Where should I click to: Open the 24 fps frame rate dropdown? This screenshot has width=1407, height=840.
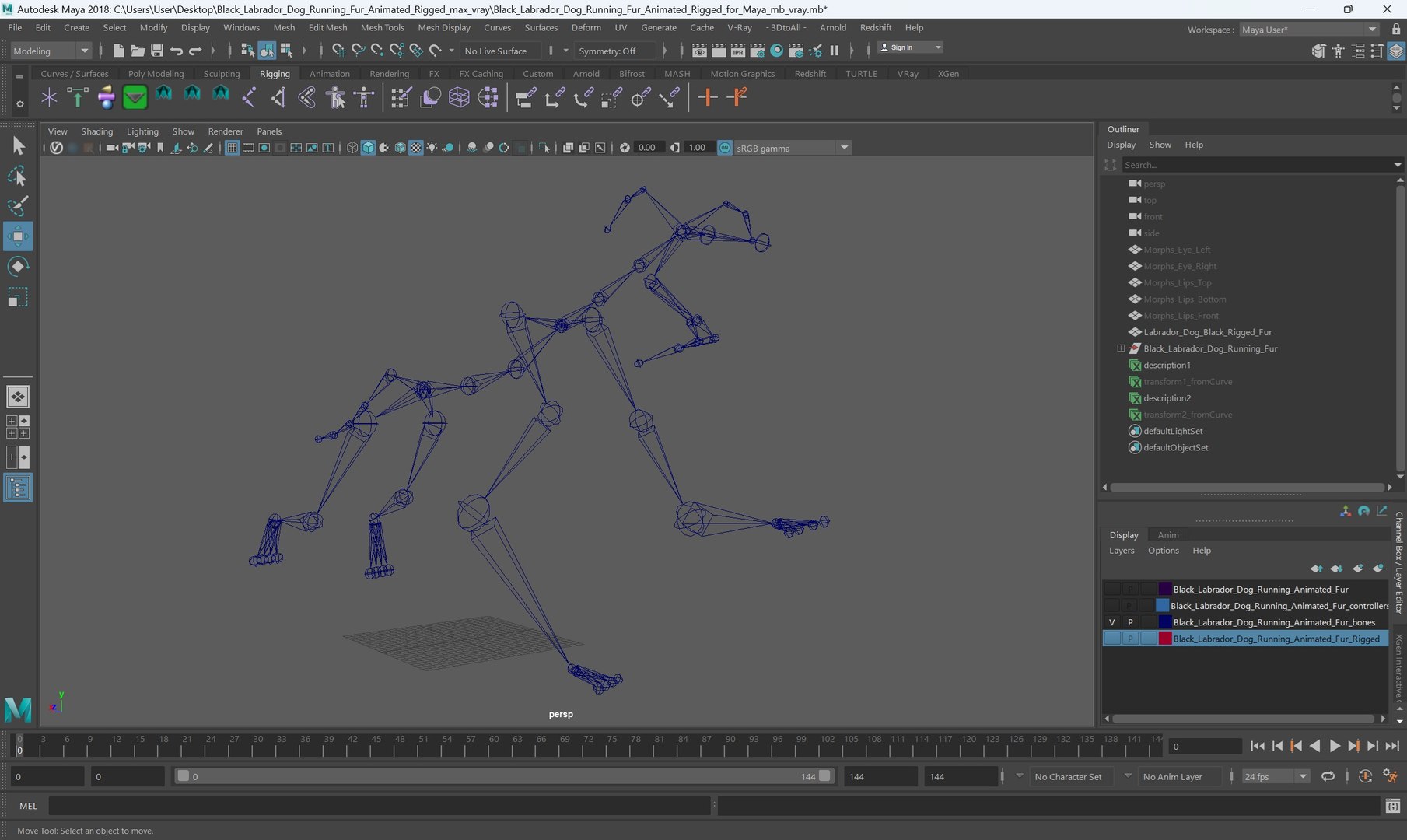[x=1276, y=776]
